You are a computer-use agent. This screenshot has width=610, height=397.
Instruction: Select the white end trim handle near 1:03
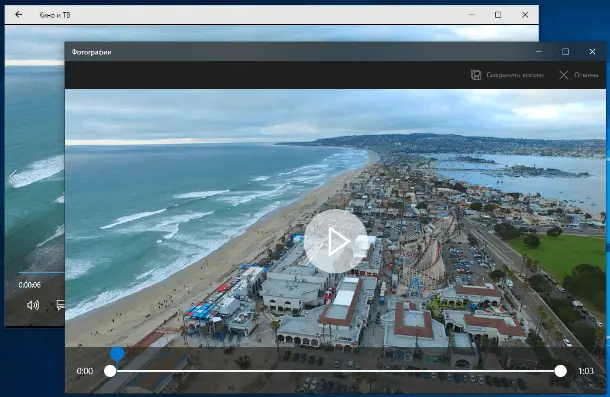pyautogui.click(x=560, y=371)
